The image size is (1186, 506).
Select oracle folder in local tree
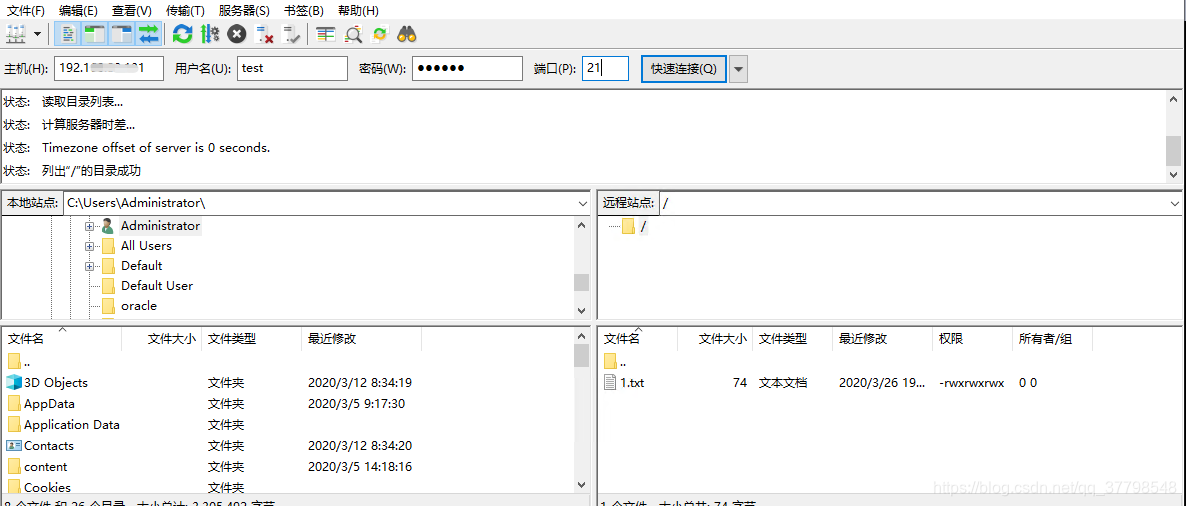138,306
